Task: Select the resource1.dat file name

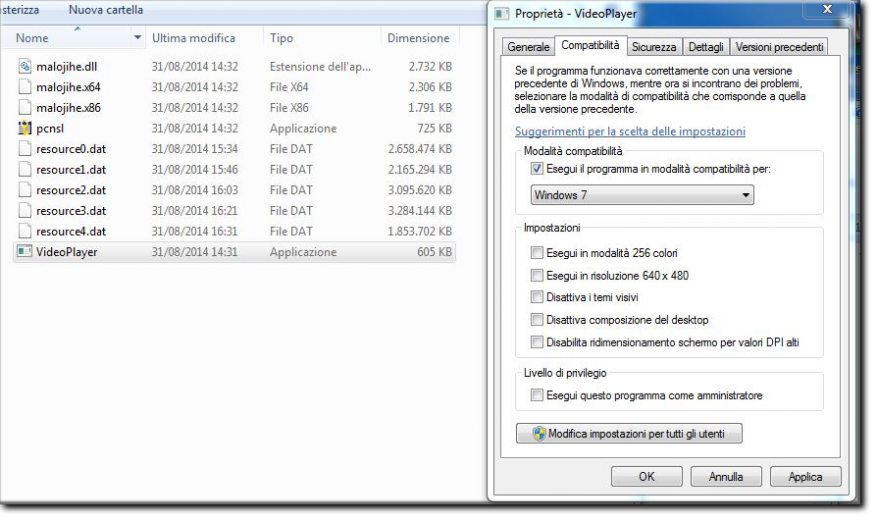Action: (71, 170)
